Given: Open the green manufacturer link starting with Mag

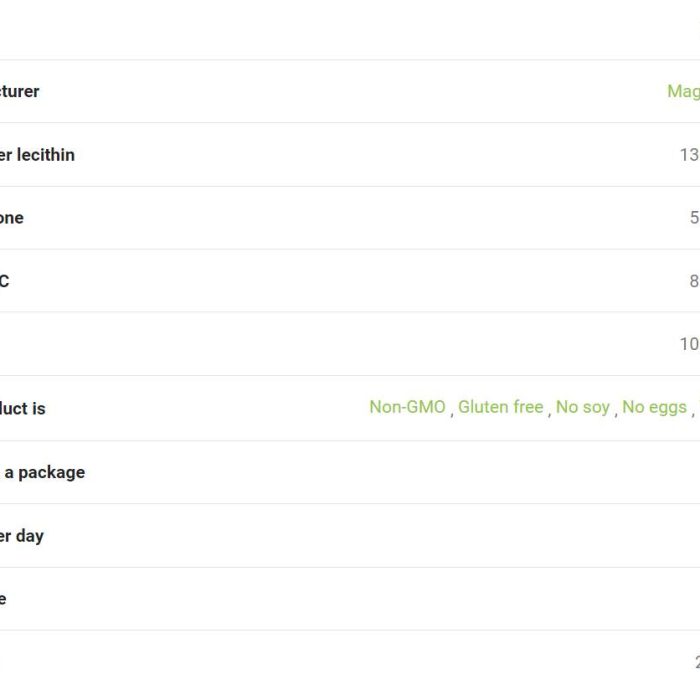Looking at the screenshot, I should point(683,92).
